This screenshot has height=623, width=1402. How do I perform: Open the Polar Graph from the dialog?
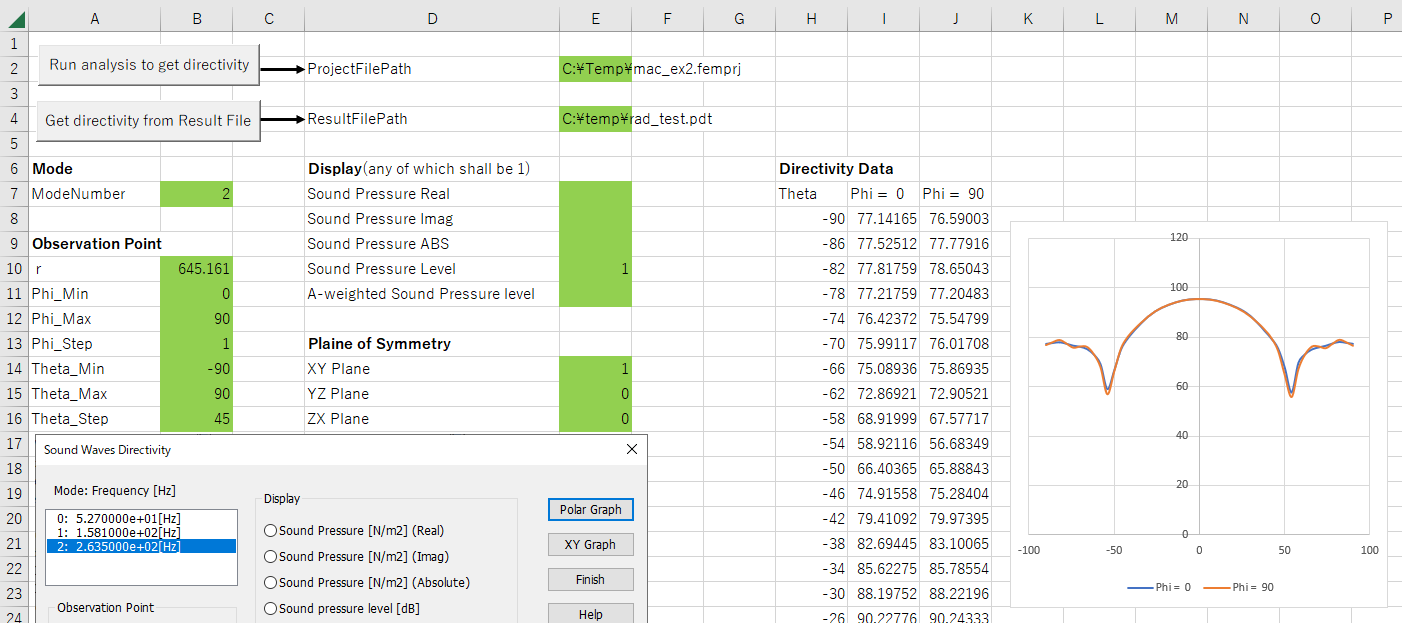click(590, 509)
